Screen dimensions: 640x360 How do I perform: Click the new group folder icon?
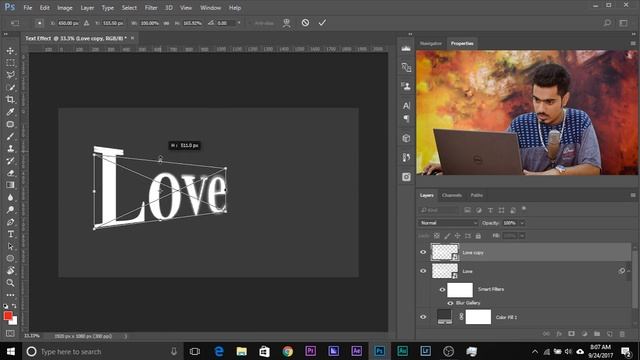coord(597,334)
